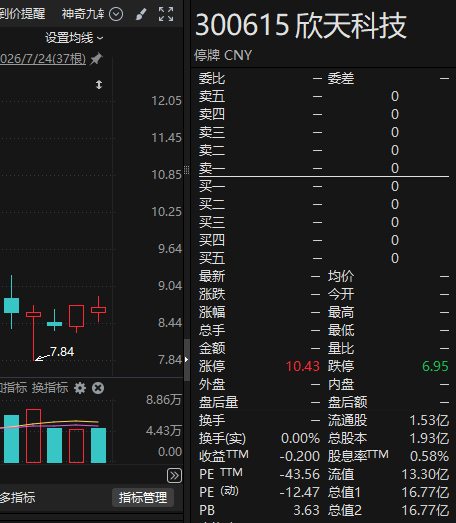The height and width of the screenshot is (523, 456).
Task: Select the drawing brush tool icon
Action: click(x=141, y=14)
